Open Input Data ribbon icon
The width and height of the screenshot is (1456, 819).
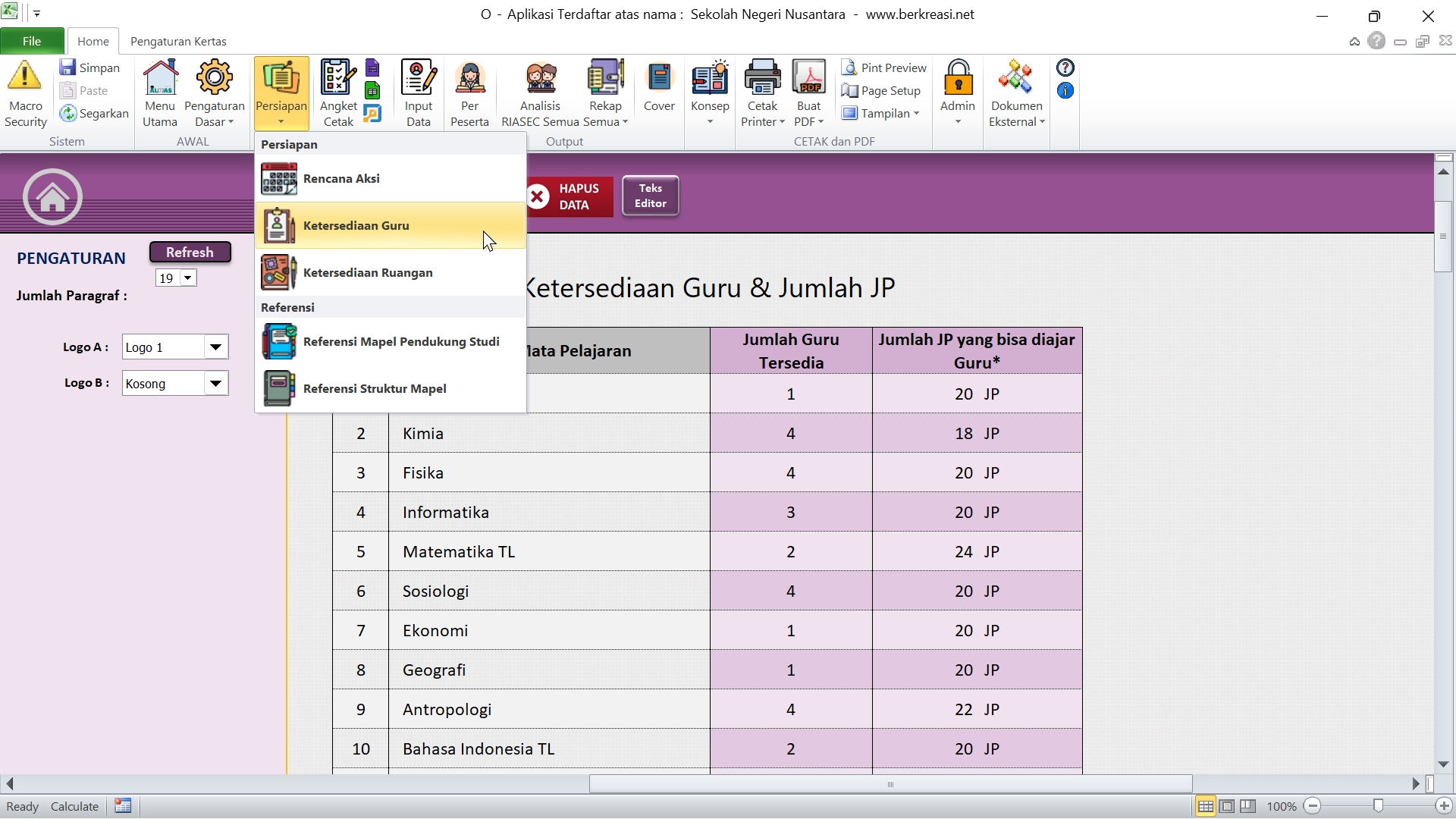pos(418,77)
